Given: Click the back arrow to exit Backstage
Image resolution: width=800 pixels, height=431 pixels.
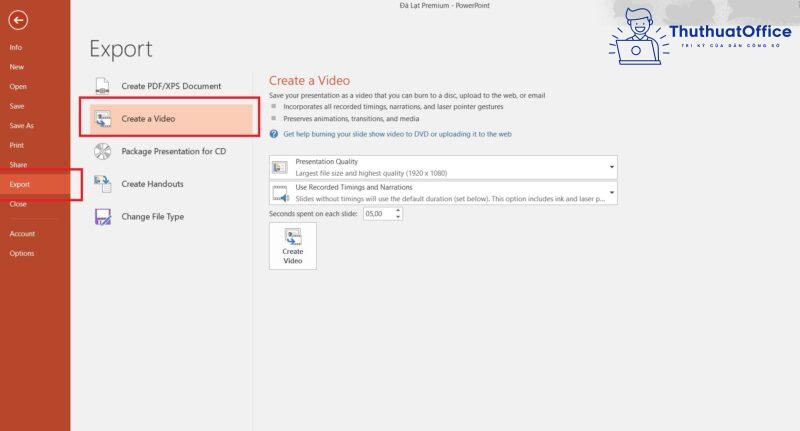Looking at the screenshot, I should [18, 20].
